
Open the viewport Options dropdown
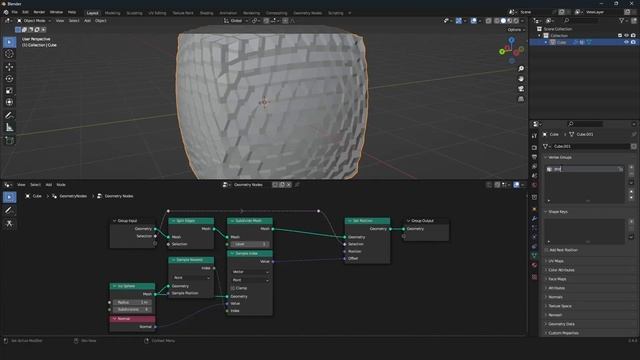tap(516, 30)
